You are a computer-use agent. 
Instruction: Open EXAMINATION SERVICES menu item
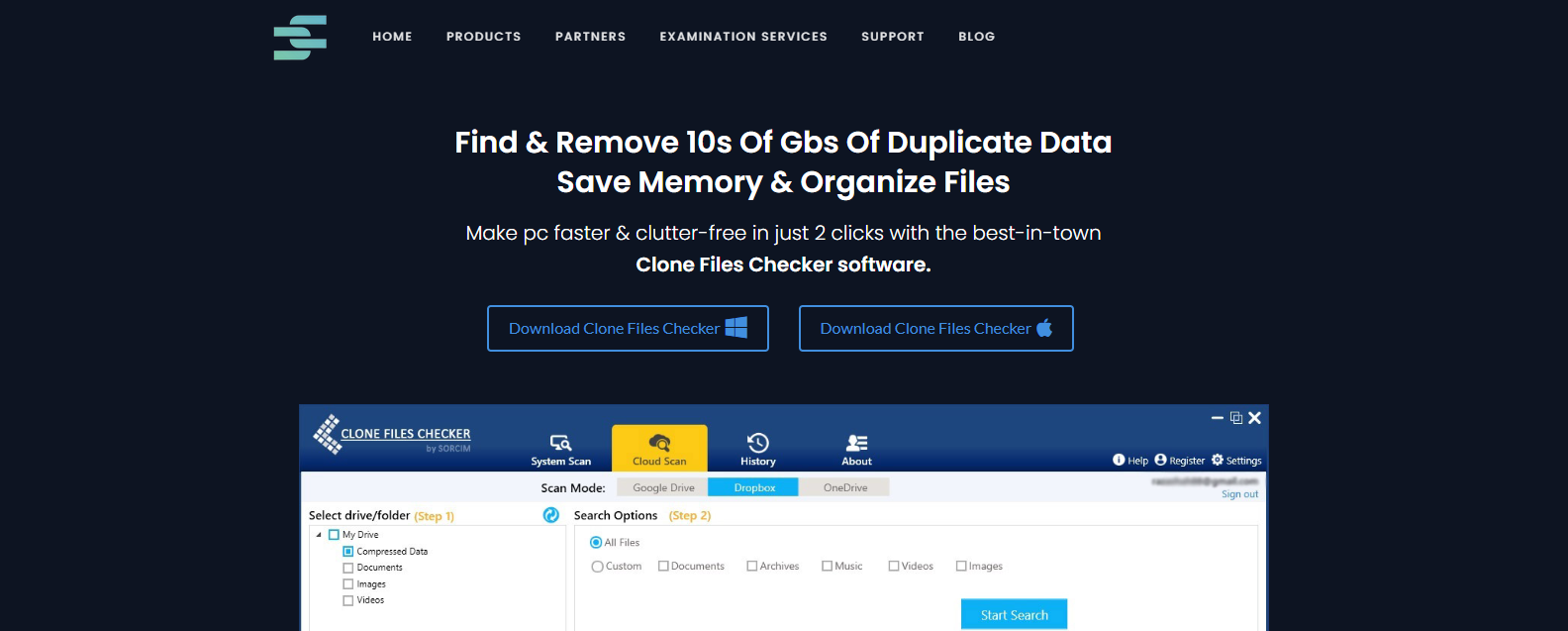pos(743,37)
